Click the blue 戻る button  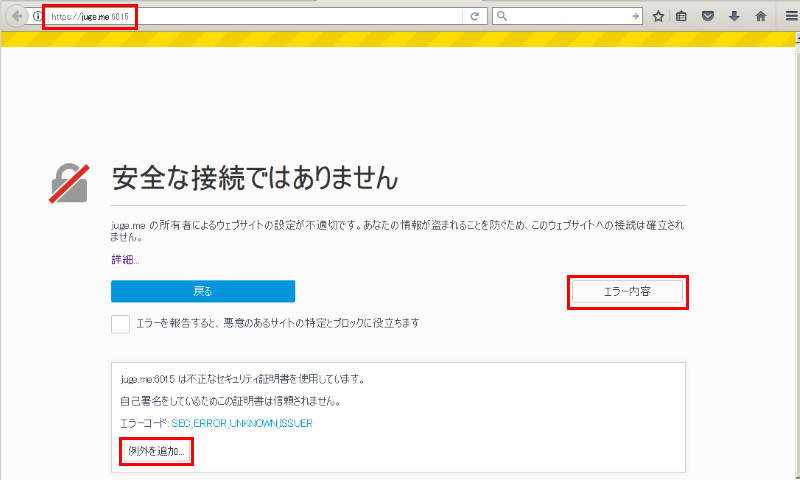click(203, 291)
